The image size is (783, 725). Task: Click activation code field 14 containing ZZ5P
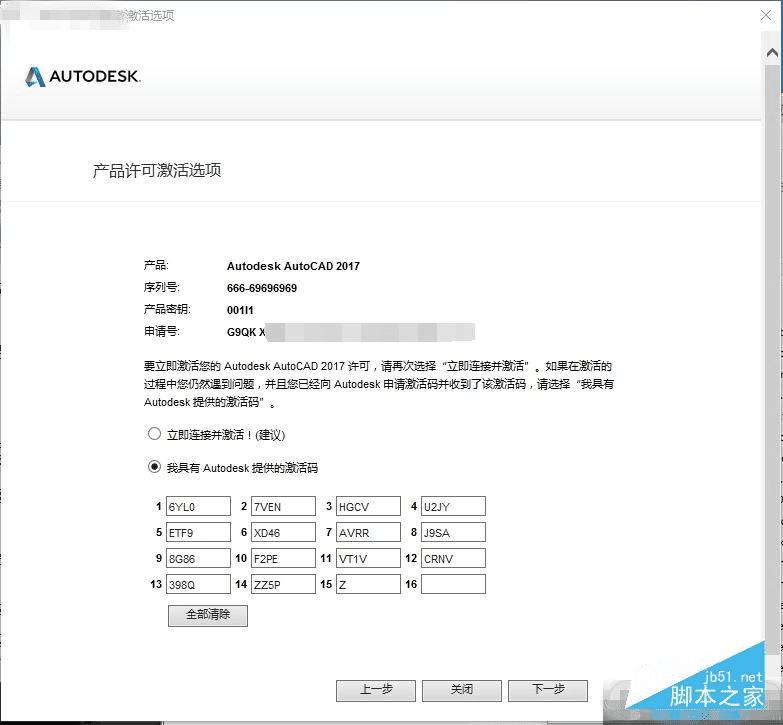[x=283, y=584]
